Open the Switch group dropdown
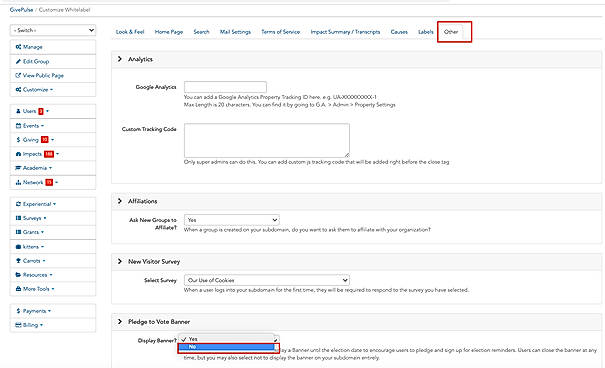605x368 pixels. [x=53, y=30]
